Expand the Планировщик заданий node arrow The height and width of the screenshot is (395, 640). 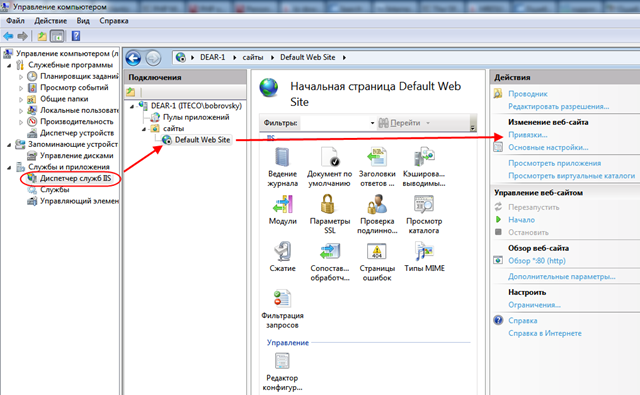pos(21,76)
